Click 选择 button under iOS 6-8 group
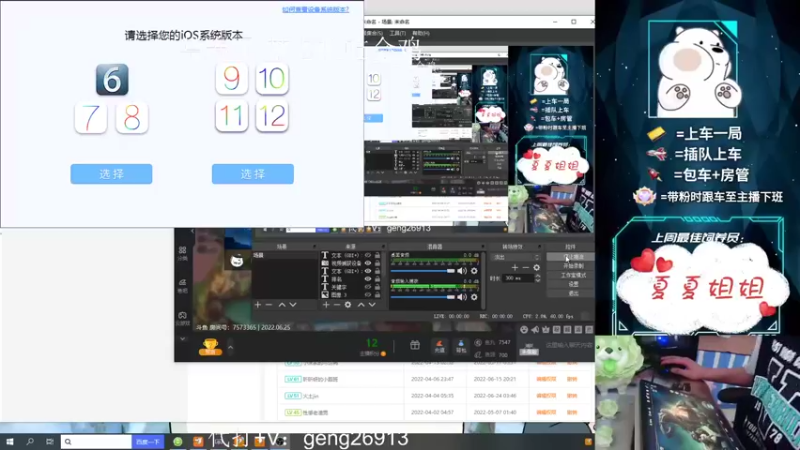 coord(111,174)
